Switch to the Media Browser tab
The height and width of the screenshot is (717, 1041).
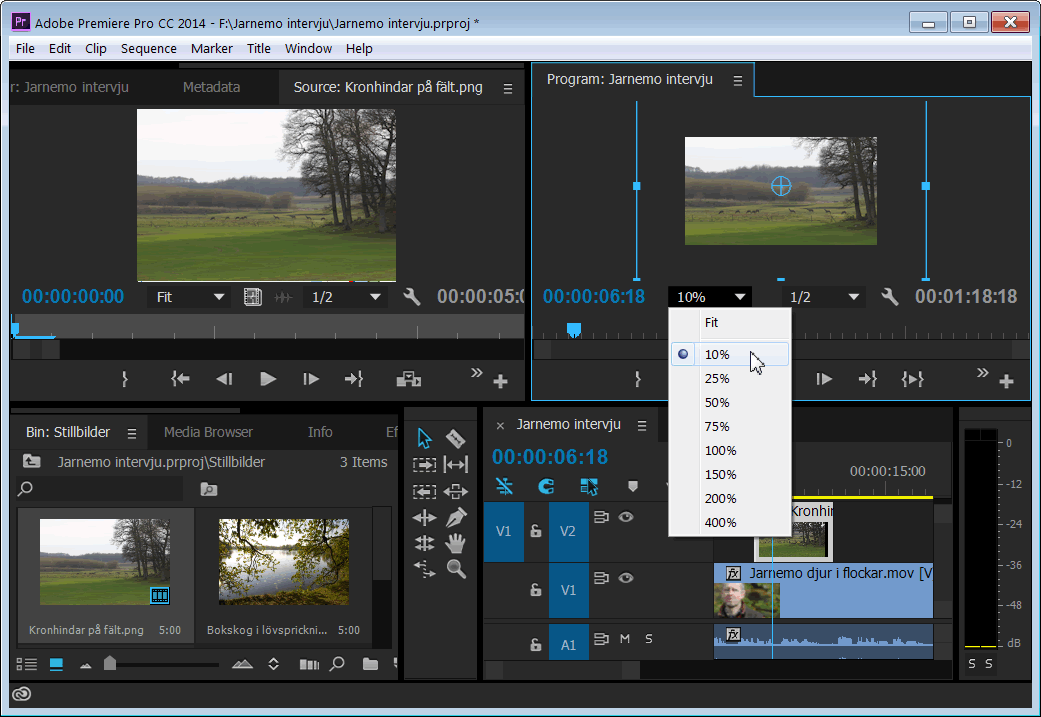[208, 432]
